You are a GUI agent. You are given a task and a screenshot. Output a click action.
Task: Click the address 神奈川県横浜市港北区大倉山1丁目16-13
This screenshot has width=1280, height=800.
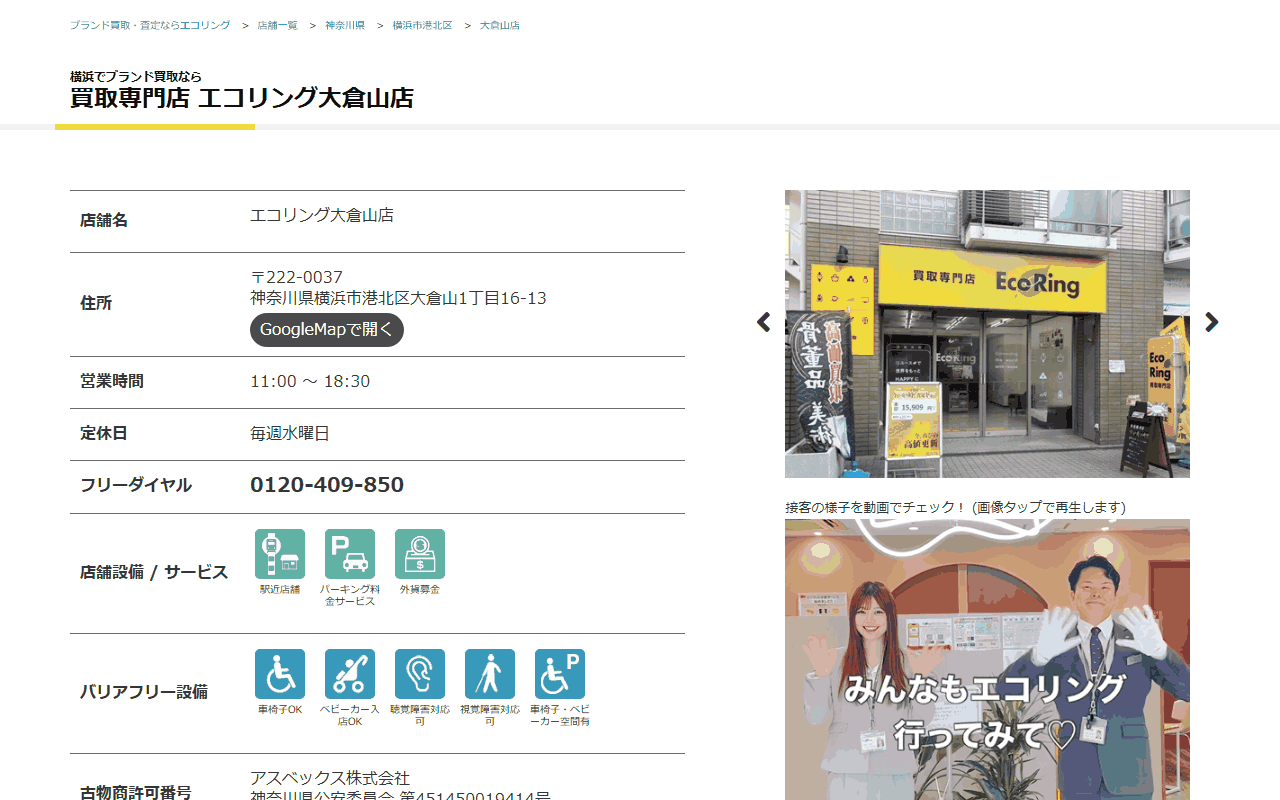click(x=398, y=298)
